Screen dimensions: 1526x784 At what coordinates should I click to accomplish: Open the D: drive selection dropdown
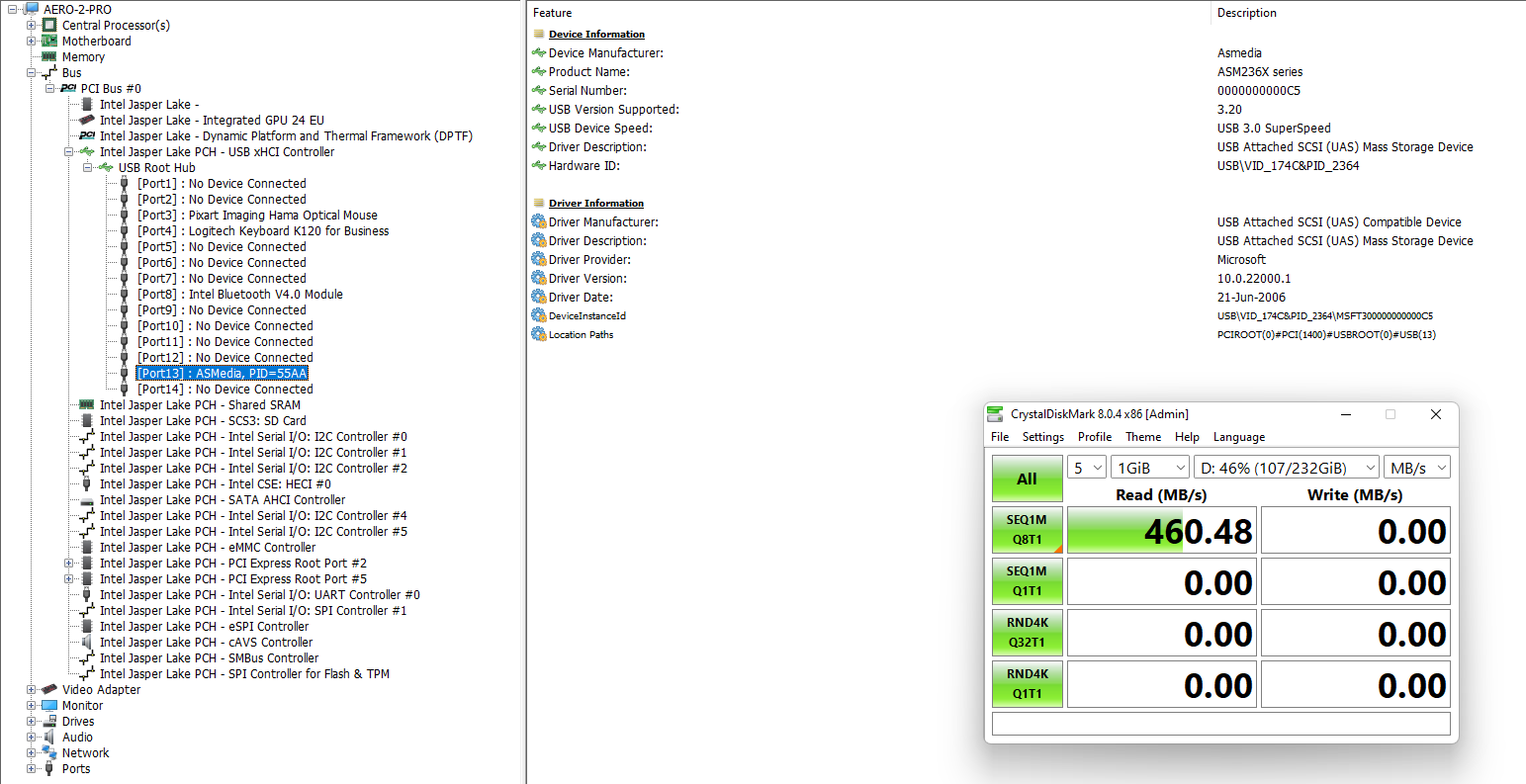pos(1287,468)
